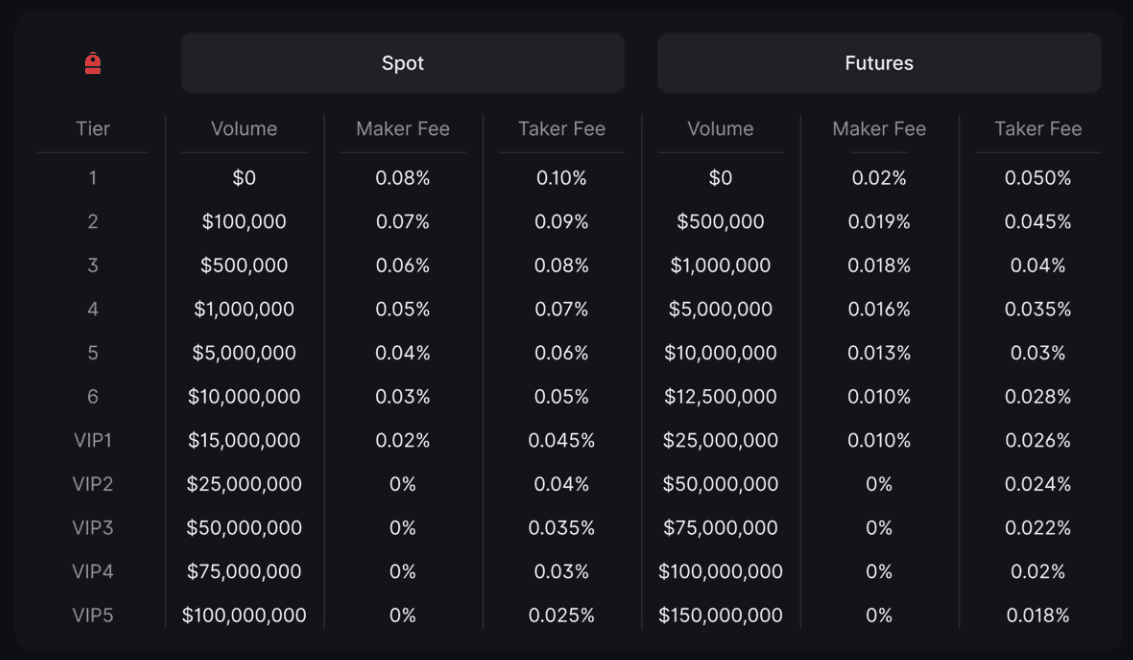
Task: Click the Spot Volume column header
Action: [244, 129]
